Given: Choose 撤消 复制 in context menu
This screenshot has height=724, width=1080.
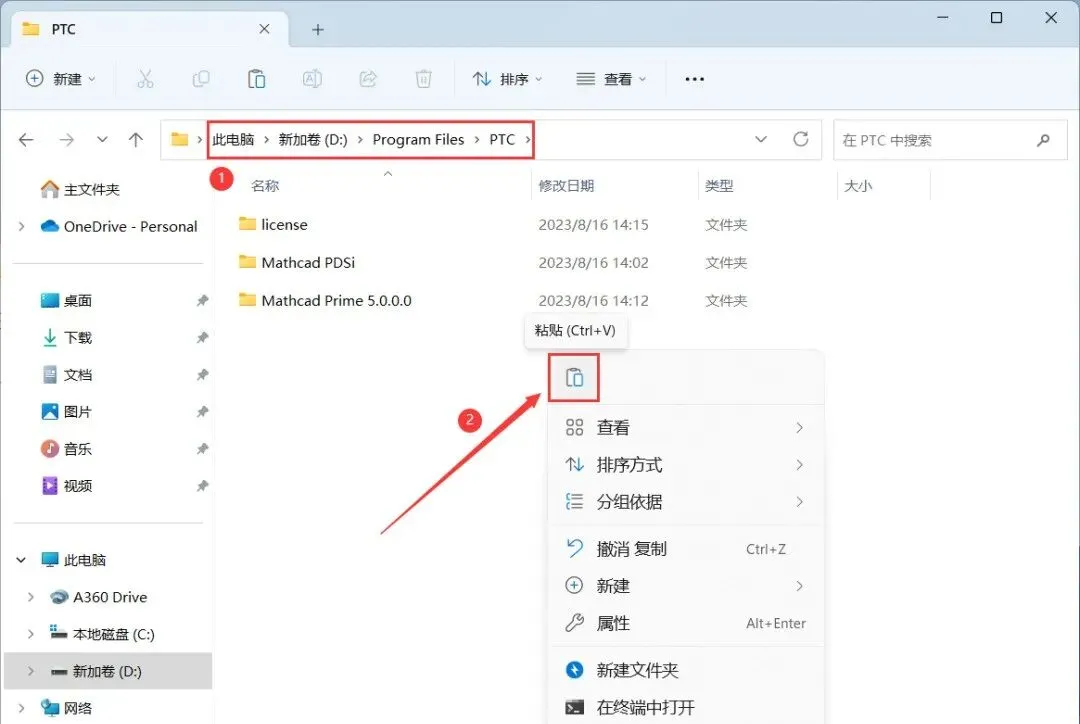Looking at the screenshot, I should click(x=685, y=549).
